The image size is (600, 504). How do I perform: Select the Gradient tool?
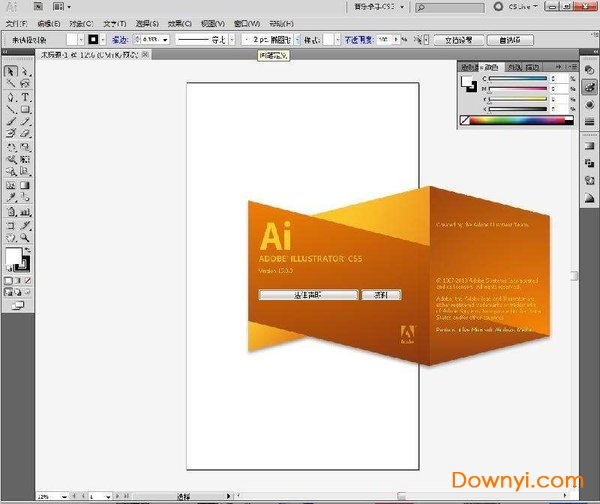(x=24, y=185)
